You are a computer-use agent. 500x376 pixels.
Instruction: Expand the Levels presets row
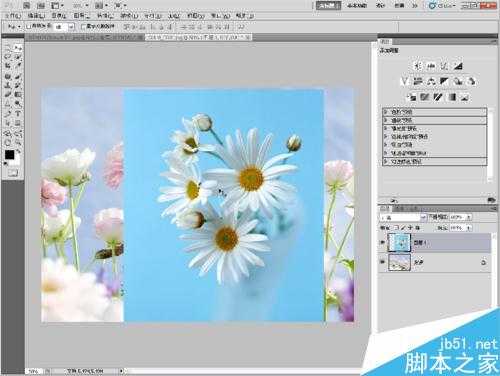click(x=386, y=112)
